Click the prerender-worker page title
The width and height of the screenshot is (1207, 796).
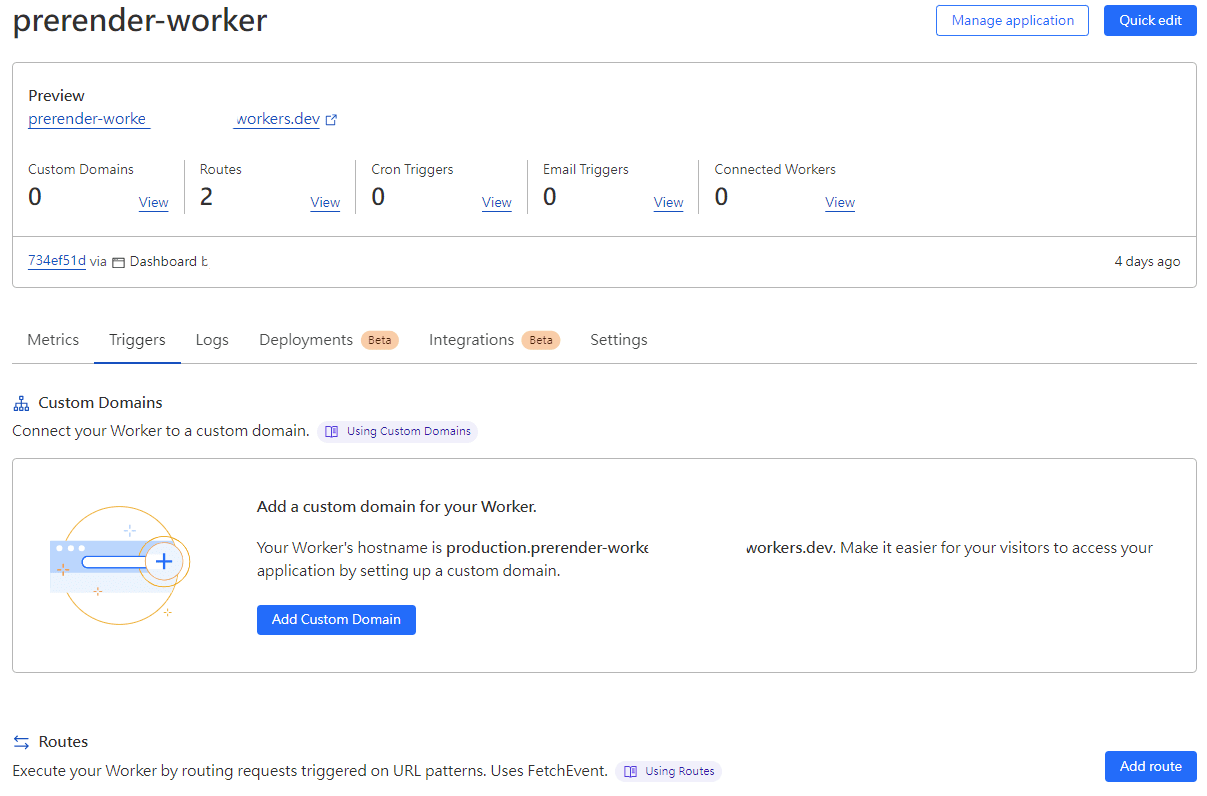coord(140,19)
